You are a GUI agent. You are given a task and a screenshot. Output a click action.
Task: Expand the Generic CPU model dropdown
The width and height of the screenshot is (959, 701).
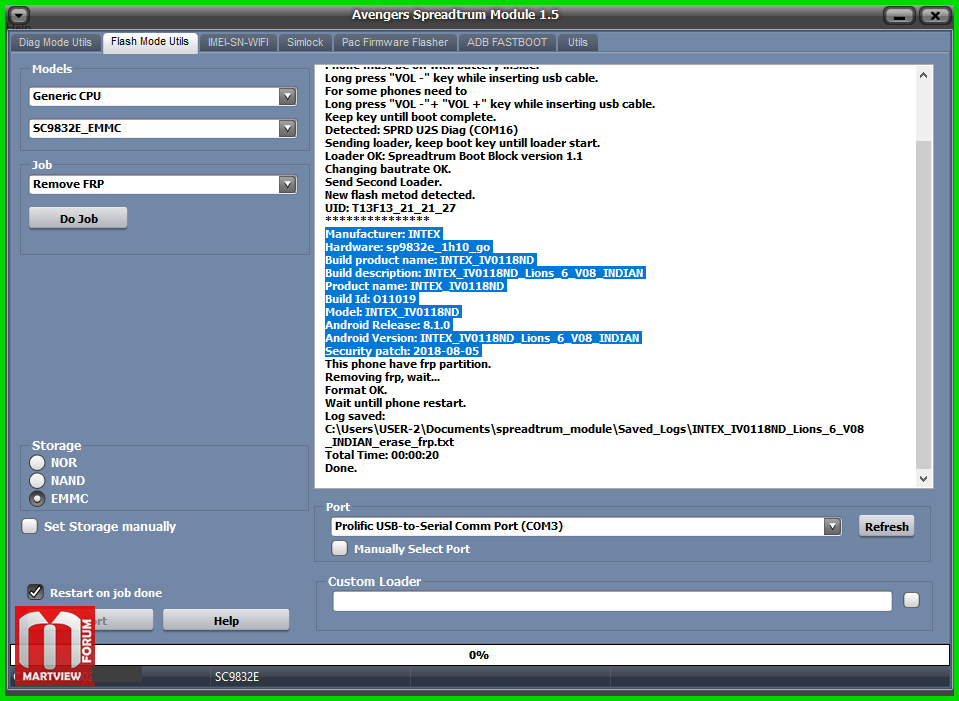(287, 97)
